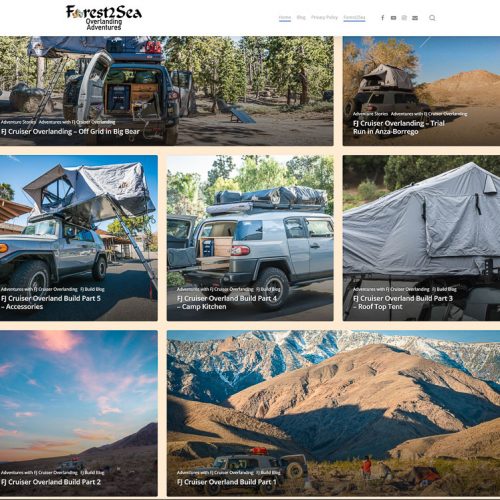
Task: Click Adventure Stories category on Big Bear post
Action: click(x=18, y=122)
